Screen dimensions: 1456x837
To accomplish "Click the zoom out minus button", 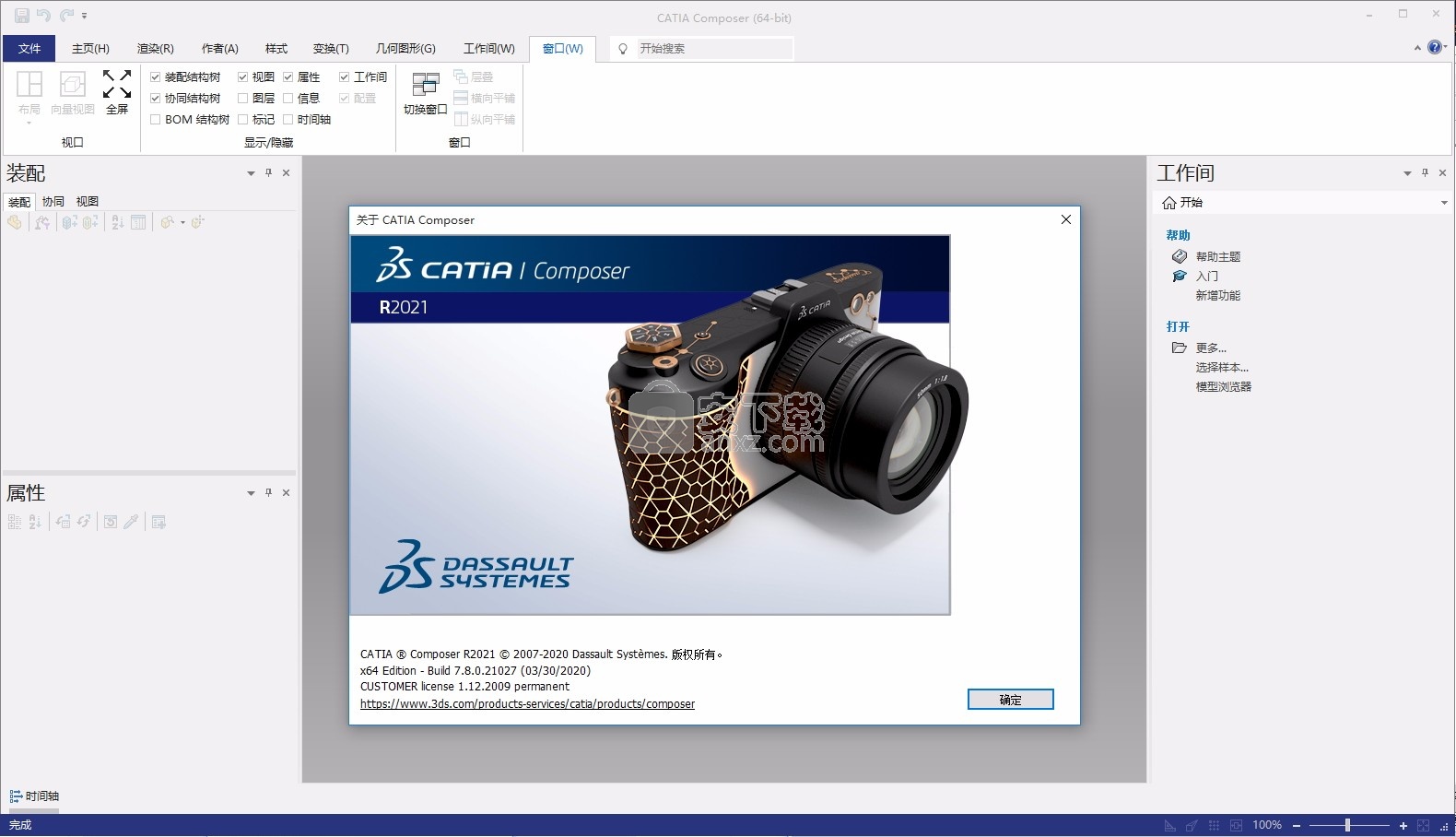I will pos(1297,826).
